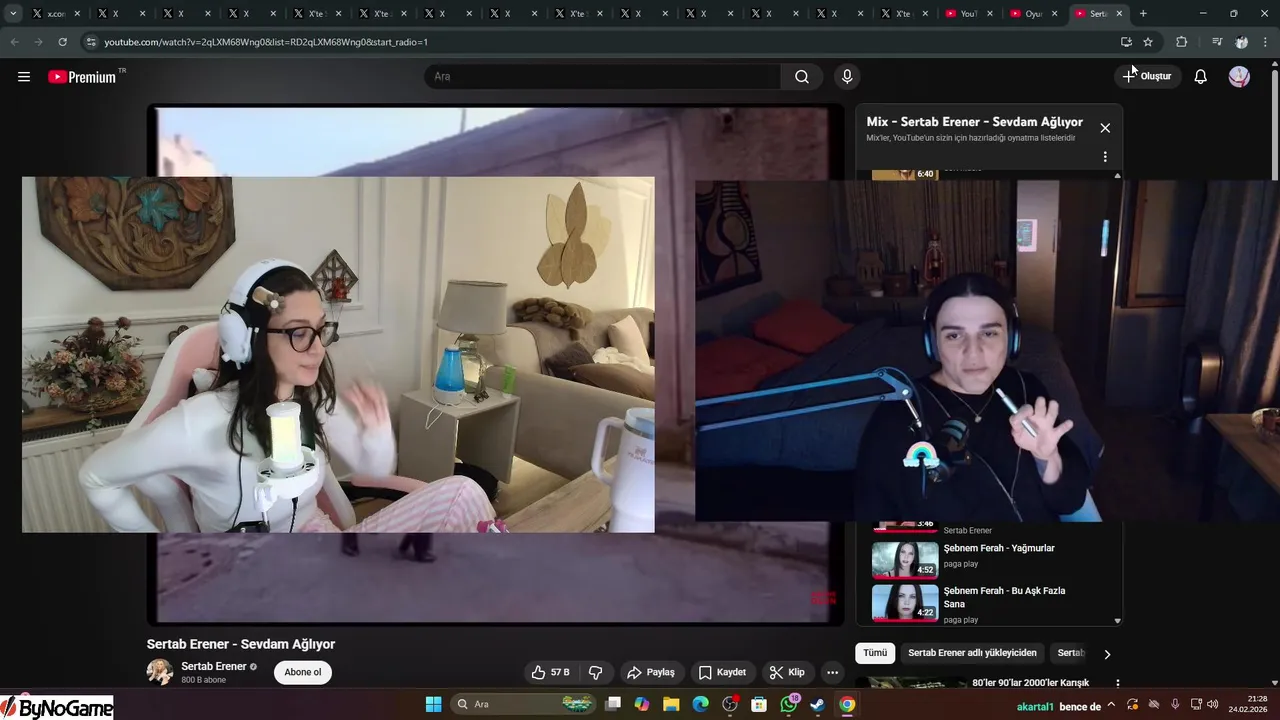Screen dimensions: 1280x720
Task: Open WhatsApp from taskbar
Action: pos(788,704)
